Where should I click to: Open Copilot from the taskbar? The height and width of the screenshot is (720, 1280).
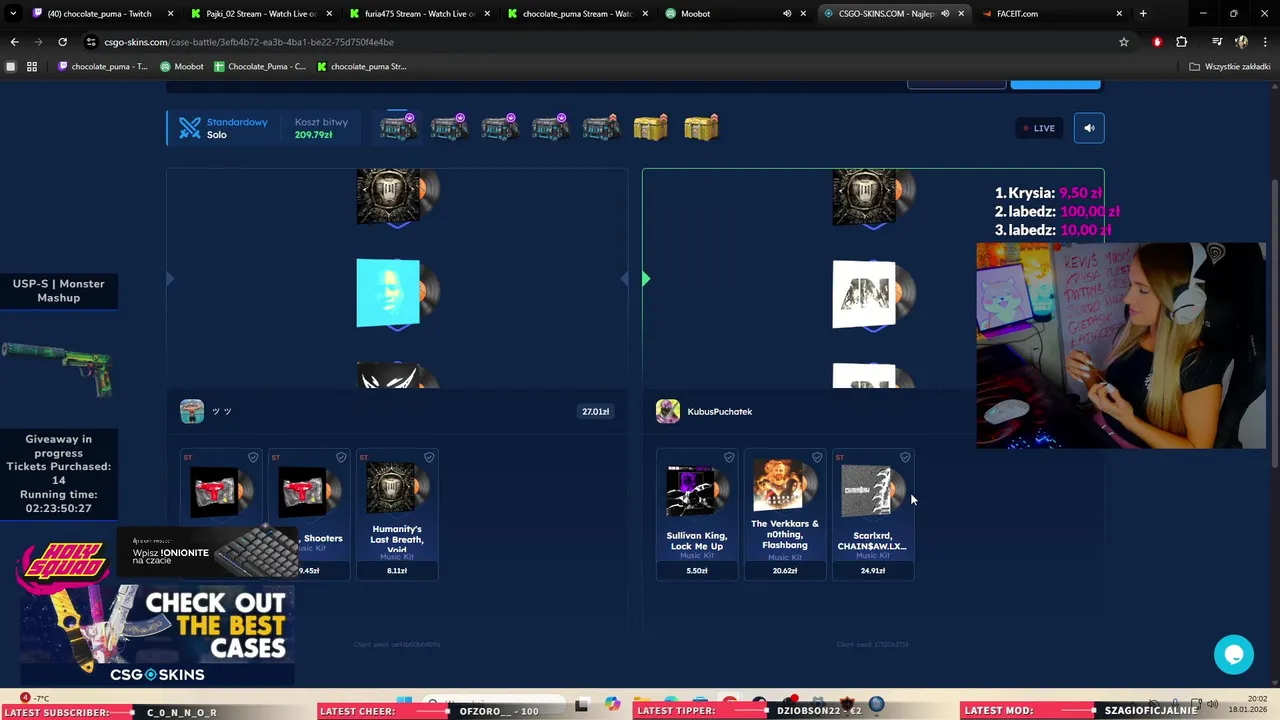[x=612, y=704]
